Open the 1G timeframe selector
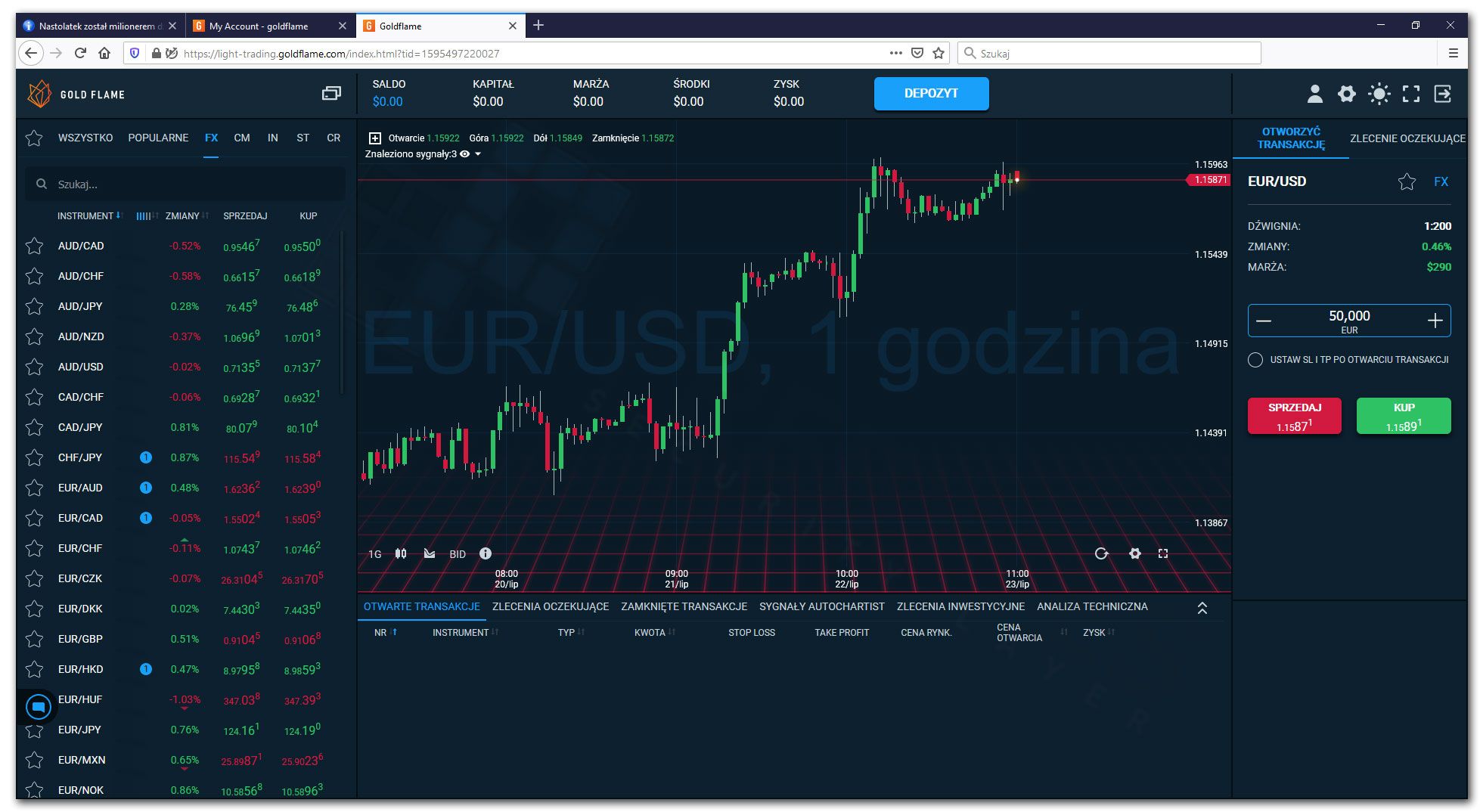1480x812 pixels. point(374,554)
